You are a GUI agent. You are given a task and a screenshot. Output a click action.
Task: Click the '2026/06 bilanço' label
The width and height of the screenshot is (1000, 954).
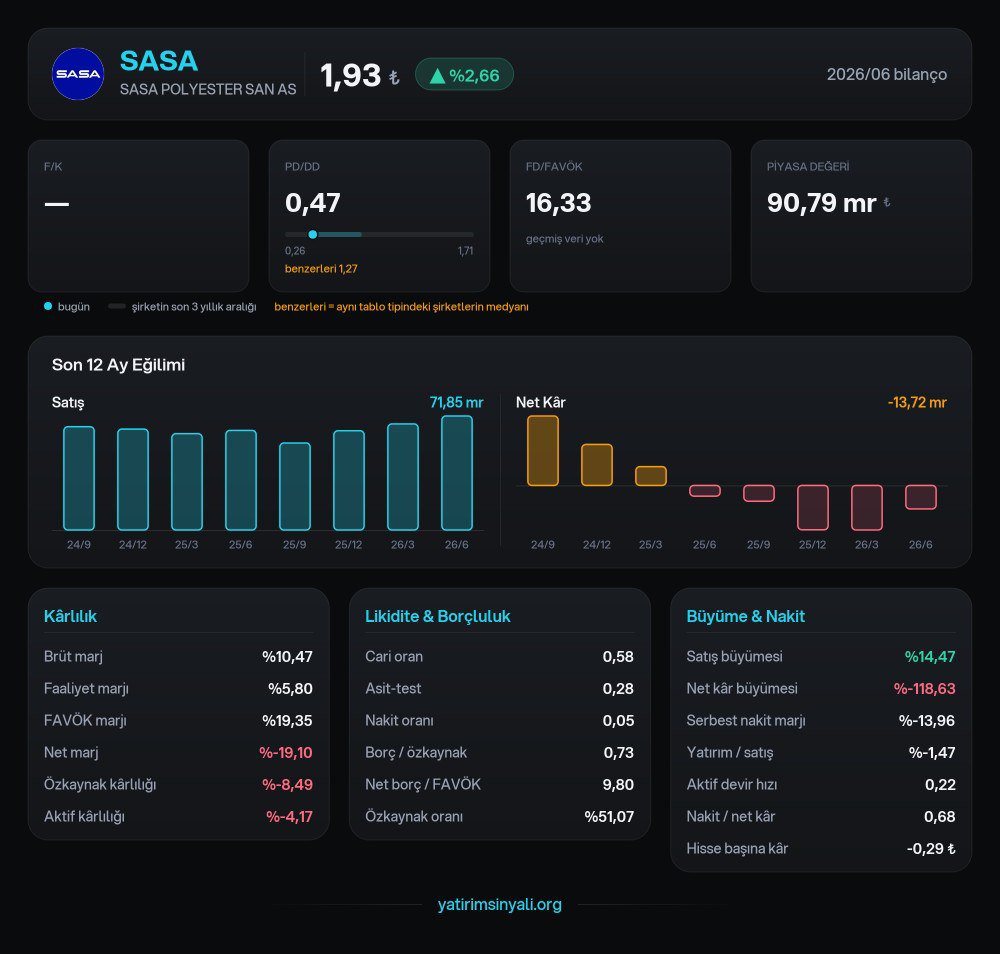[886, 75]
